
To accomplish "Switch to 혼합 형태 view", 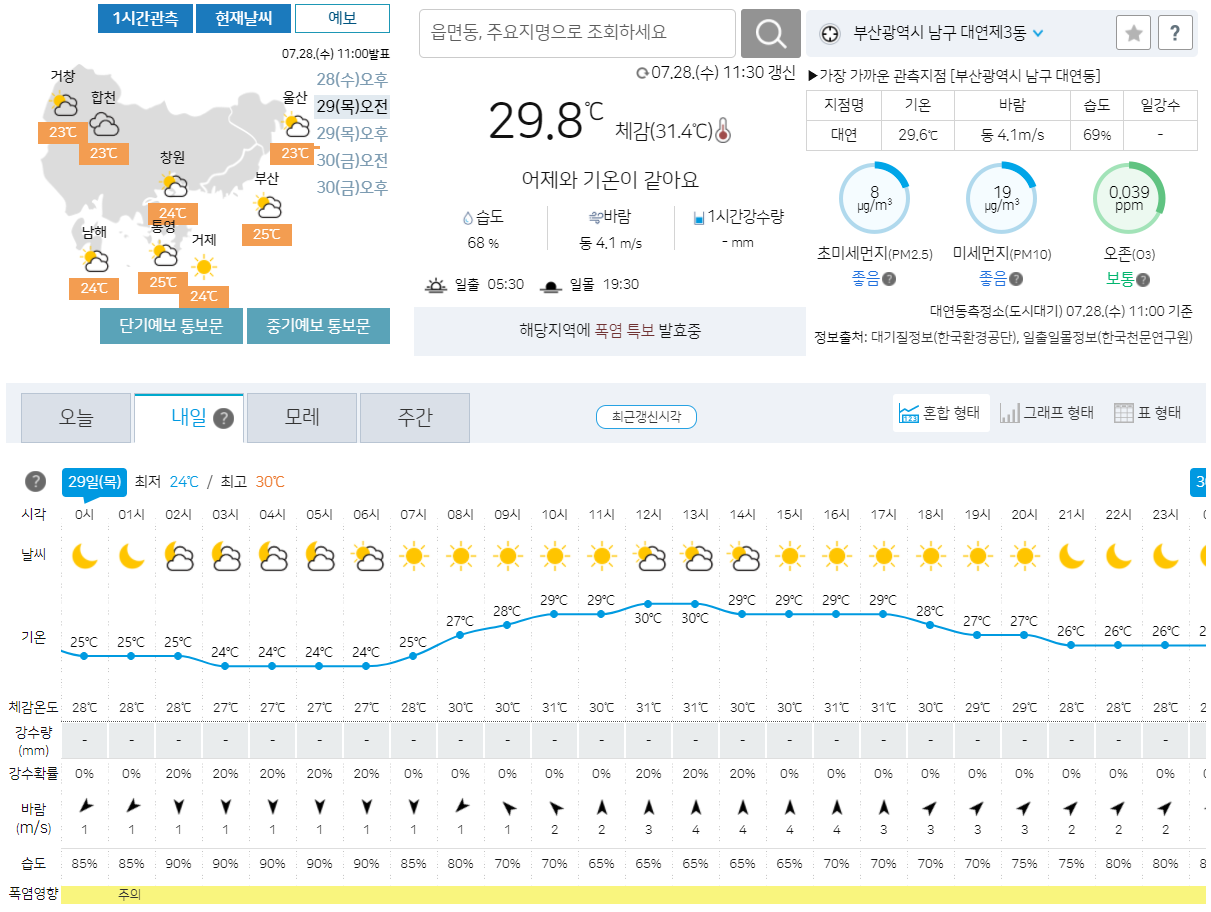I will 940,412.
